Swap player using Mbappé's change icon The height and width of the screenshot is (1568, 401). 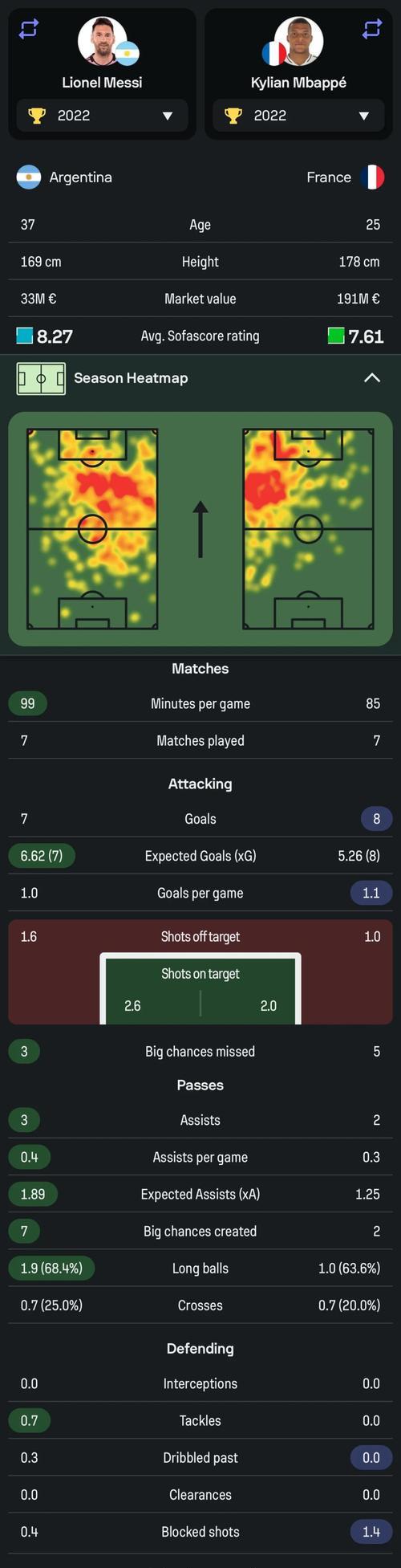click(372, 30)
